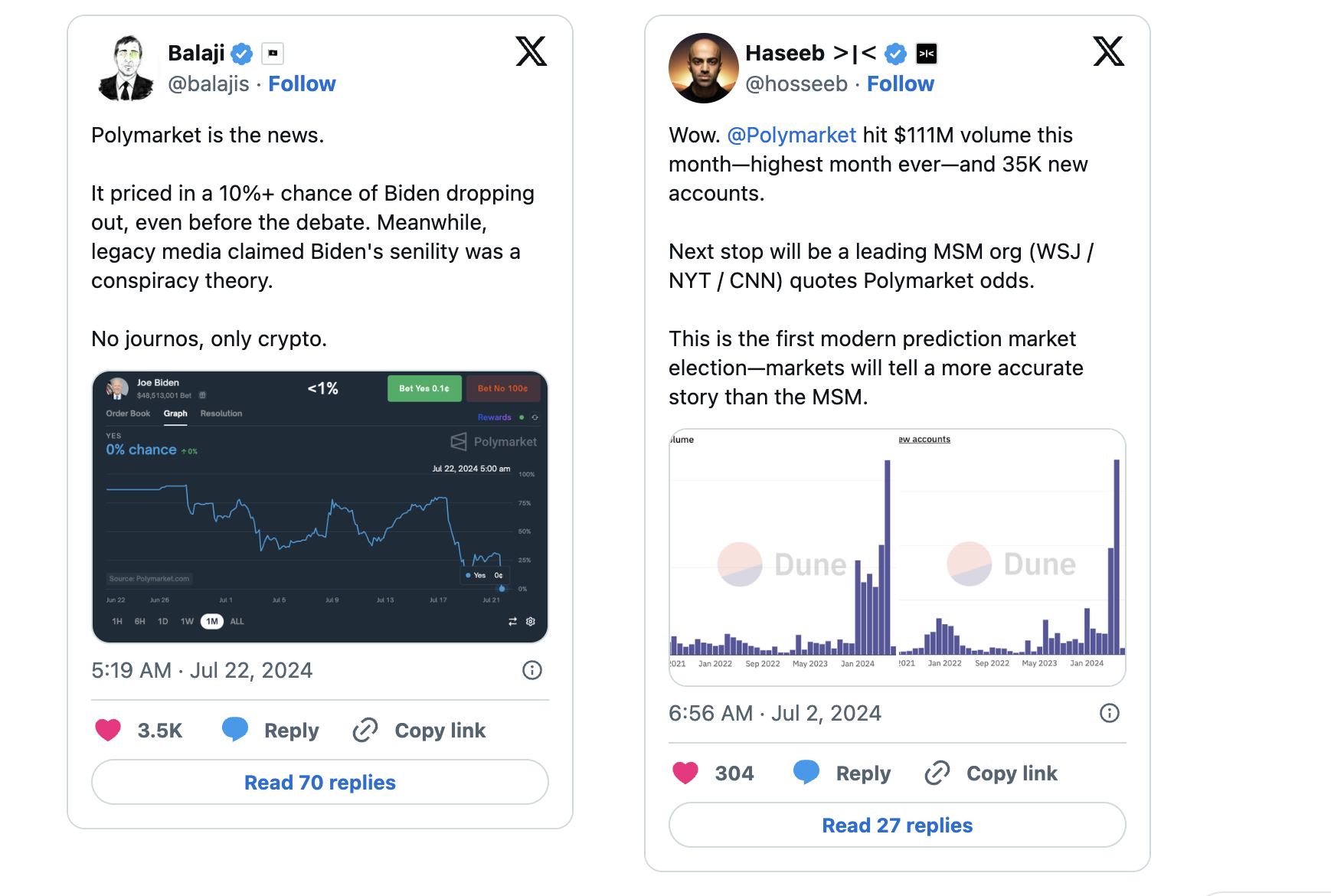Open the 6:56 AM Jul 2, 2024 timestamp

click(774, 714)
